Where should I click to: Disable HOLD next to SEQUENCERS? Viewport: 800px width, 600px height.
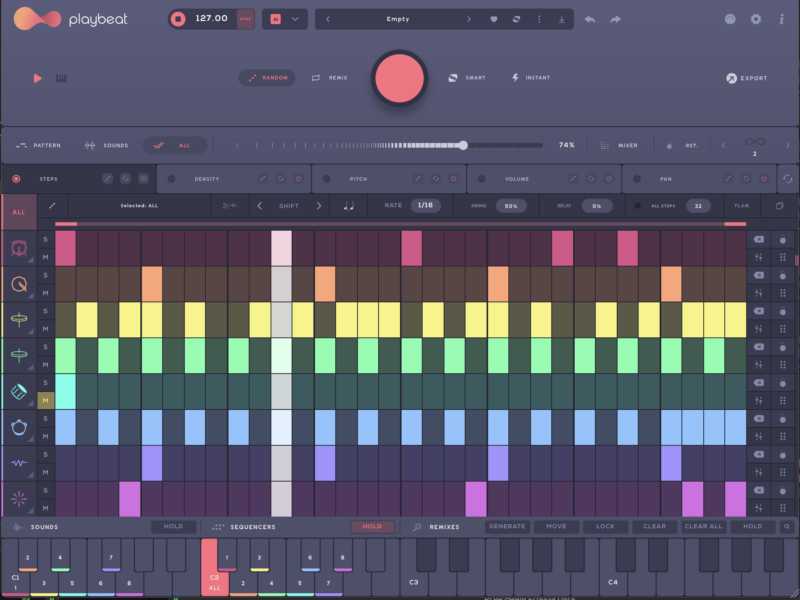pos(370,526)
